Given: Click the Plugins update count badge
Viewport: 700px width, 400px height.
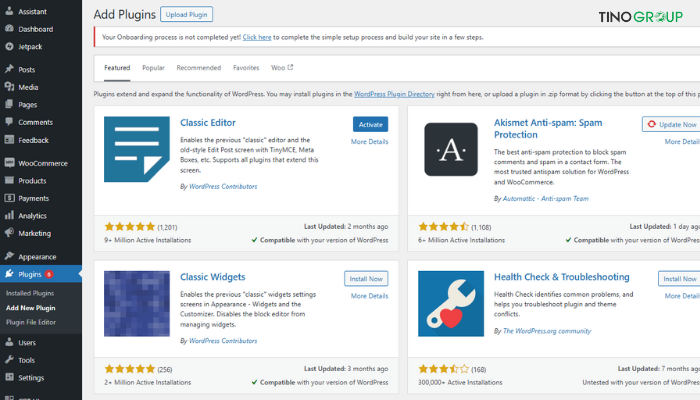Looking at the screenshot, I should point(49,274).
